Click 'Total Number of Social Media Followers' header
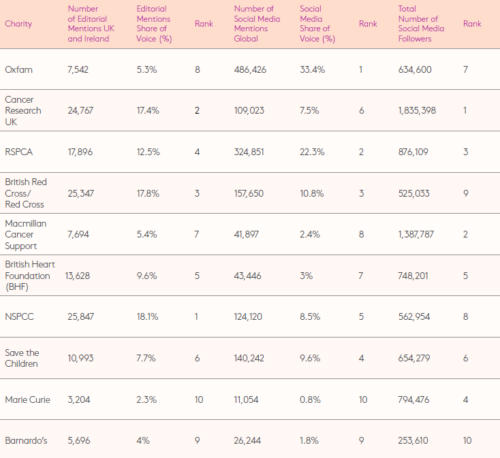500x458 pixels. pyautogui.click(x=421, y=24)
